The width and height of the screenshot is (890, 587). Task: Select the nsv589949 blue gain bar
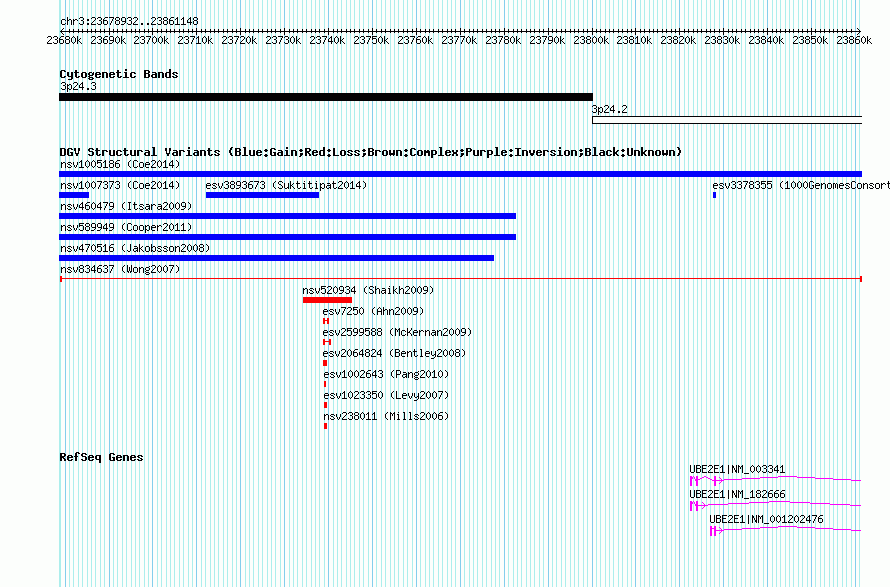tap(287, 237)
